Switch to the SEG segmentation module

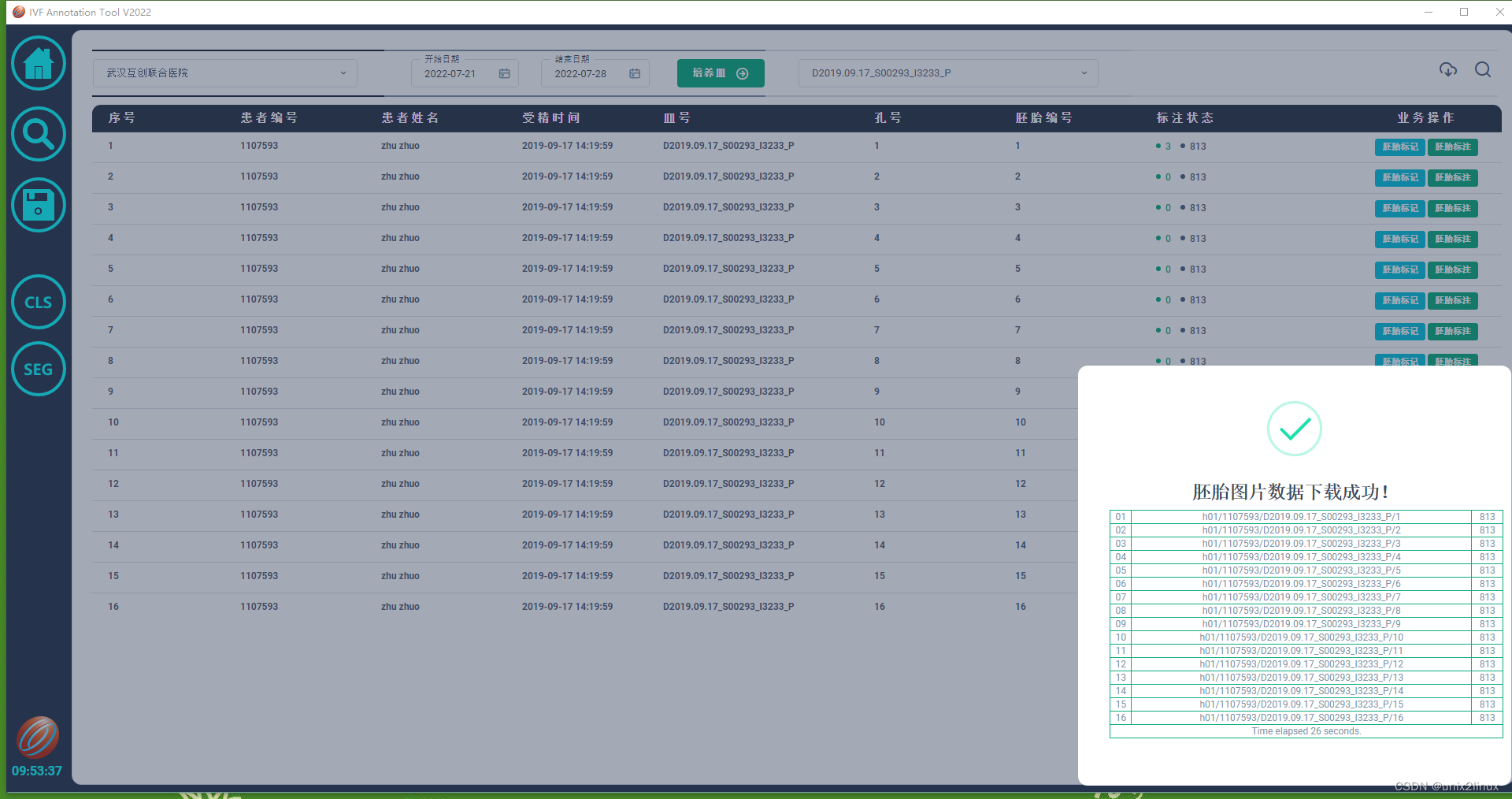(x=38, y=369)
